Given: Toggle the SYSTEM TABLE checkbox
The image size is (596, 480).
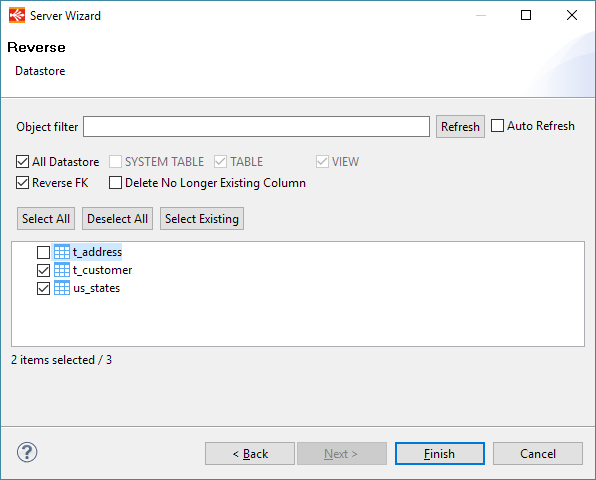Looking at the screenshot, I should click(116, 162).
